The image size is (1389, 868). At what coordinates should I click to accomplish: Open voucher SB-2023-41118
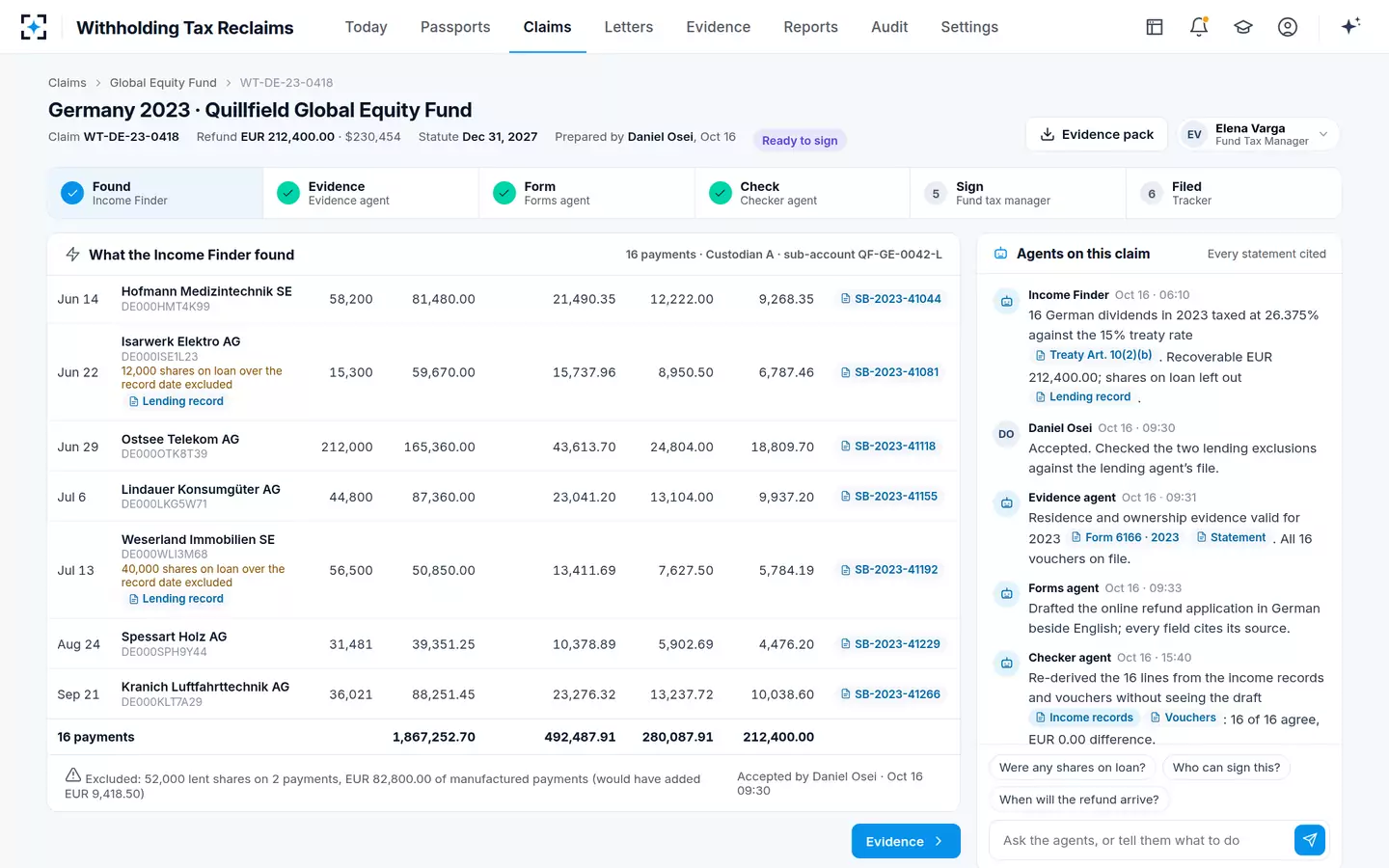[x=888, y=447]
